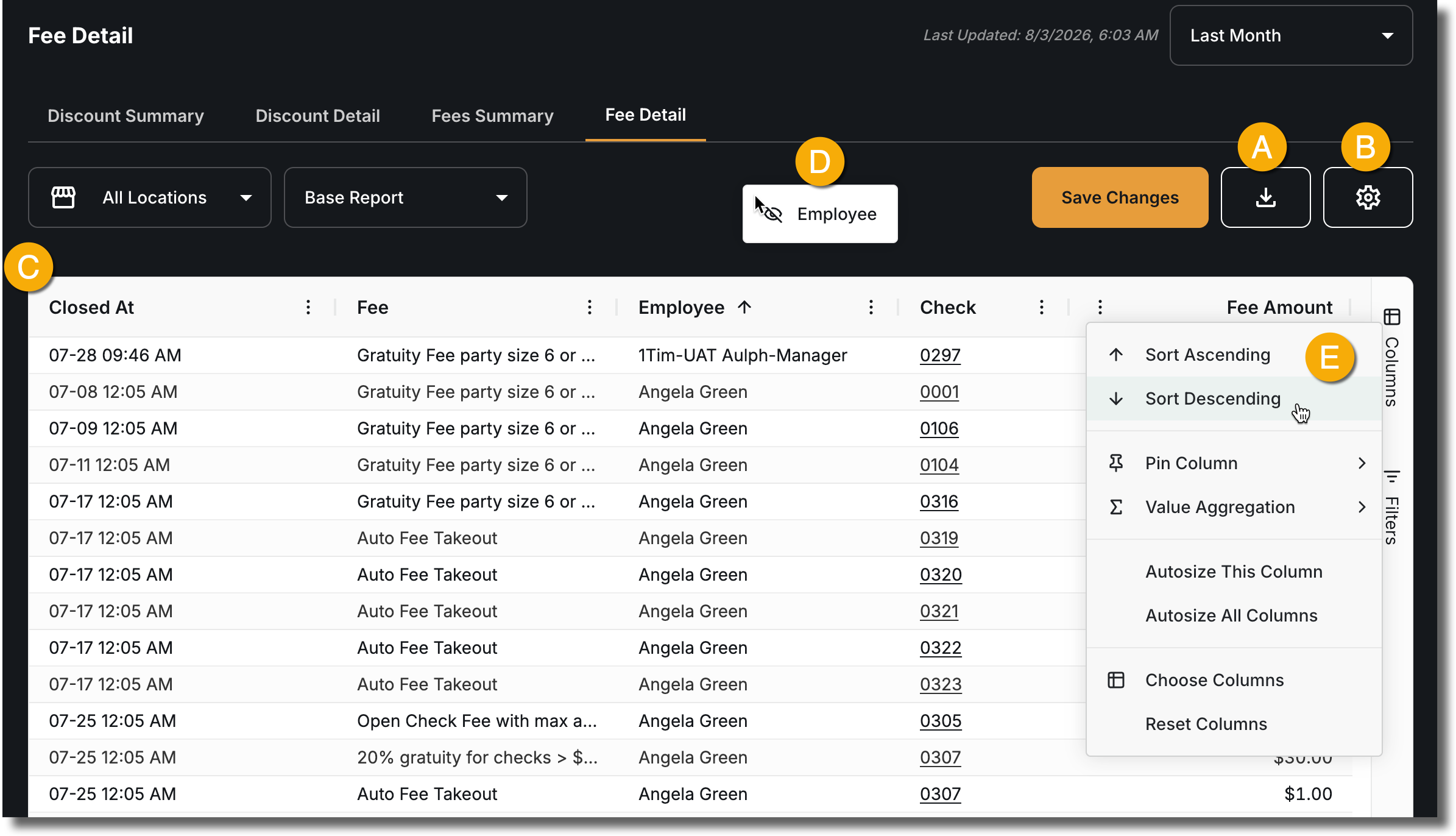Open check link 0319
The height and width of the screenshot is (836, 1456).
coord(939,538)
